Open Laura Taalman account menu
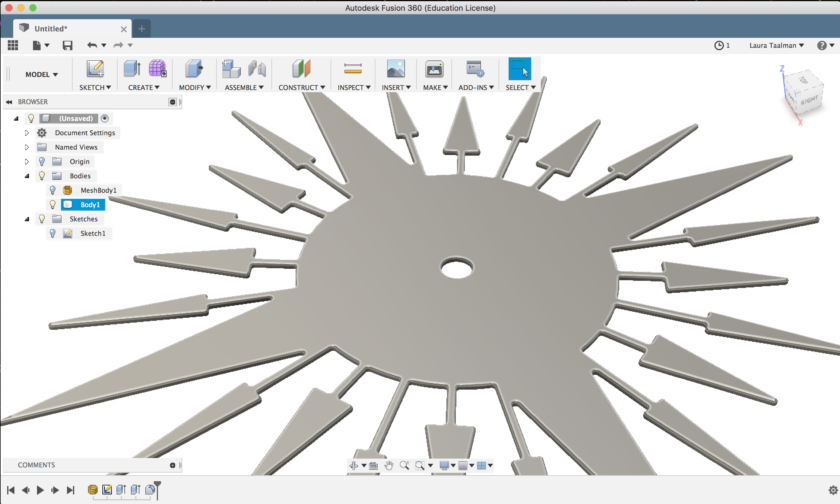 [776, 45]
